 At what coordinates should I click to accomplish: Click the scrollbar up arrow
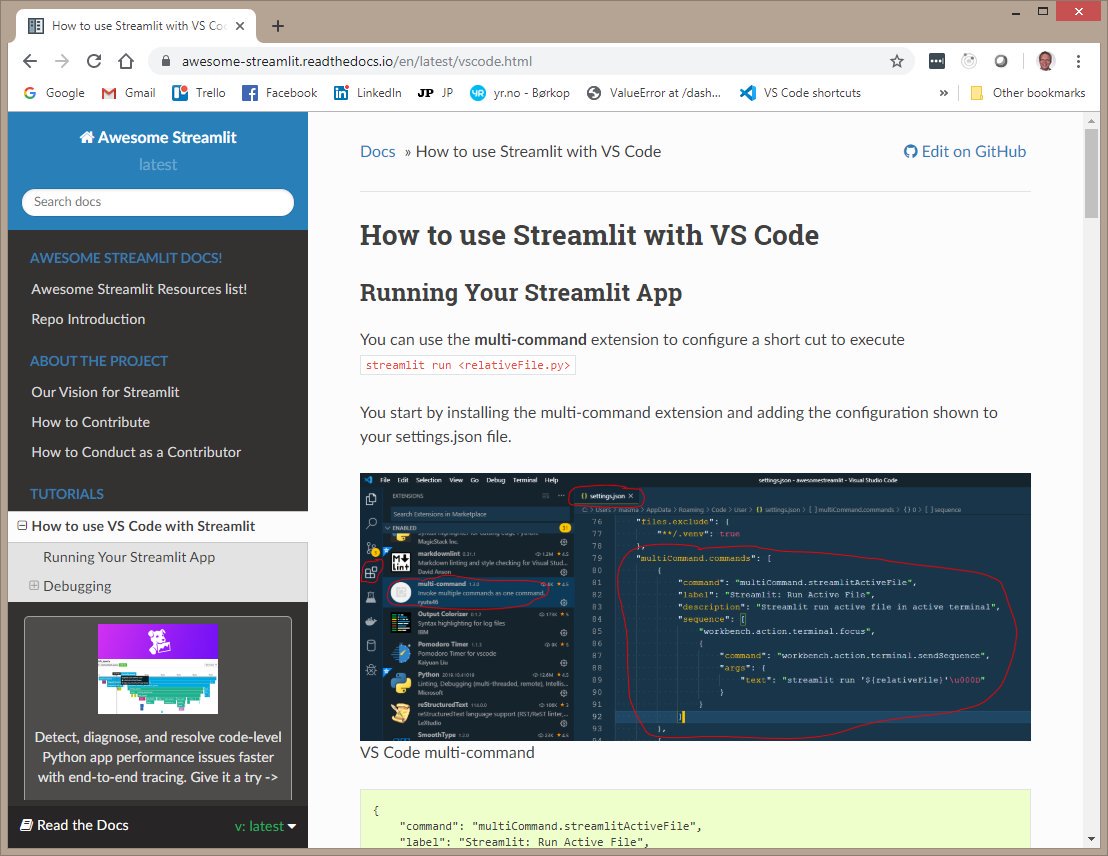pyautogui.click(x=1091, y=120)
